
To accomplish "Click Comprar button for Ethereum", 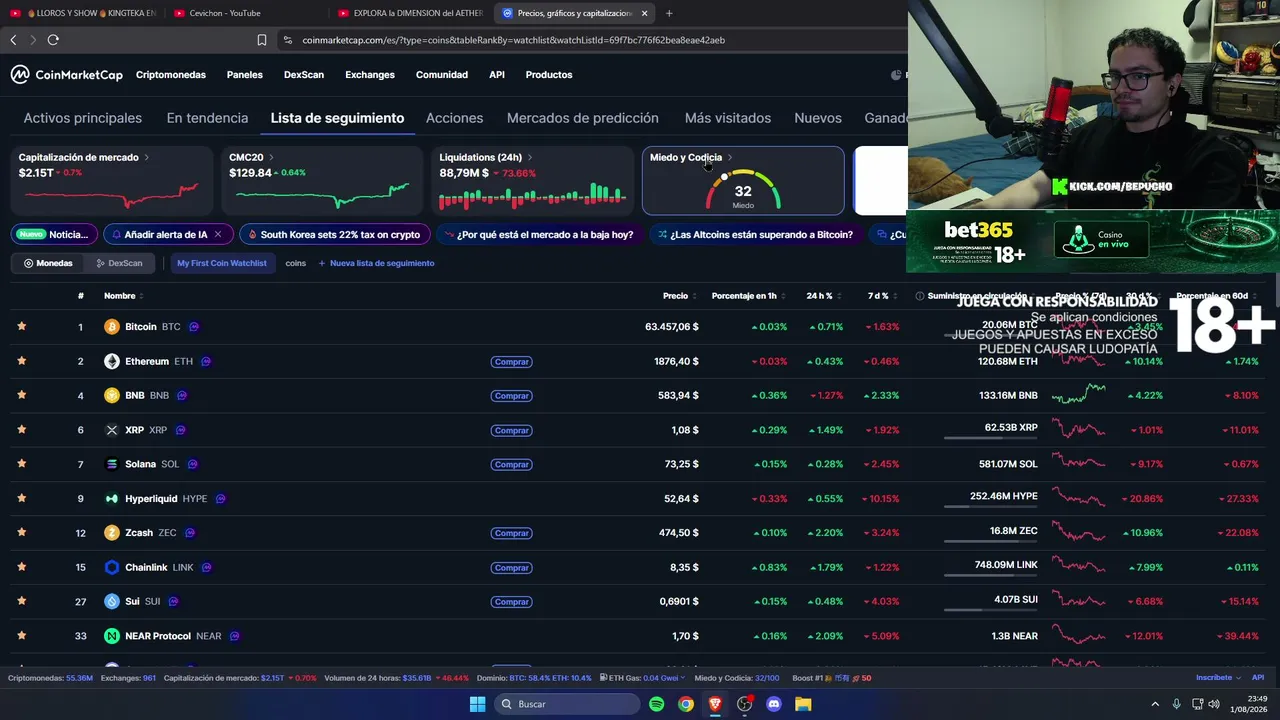I will (511, 362).
